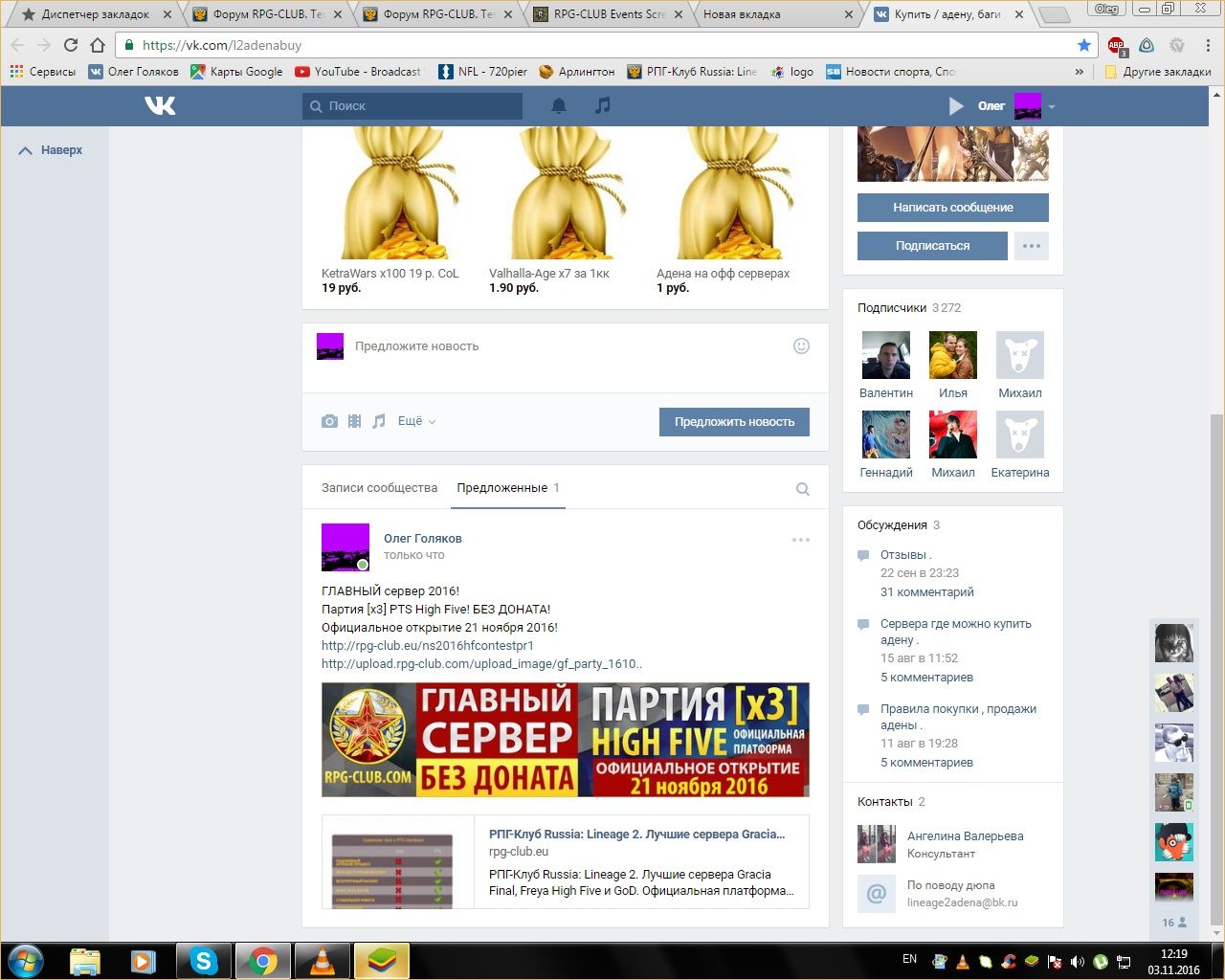1225x980 pixels.
Task: Expand the Ещё attachment dropdown
Action: [x=416, y=421]
